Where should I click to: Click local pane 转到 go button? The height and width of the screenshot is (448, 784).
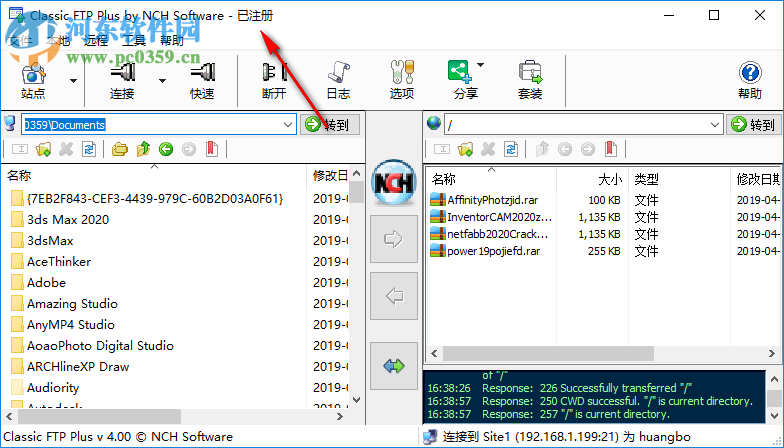(x=330, y=124)
